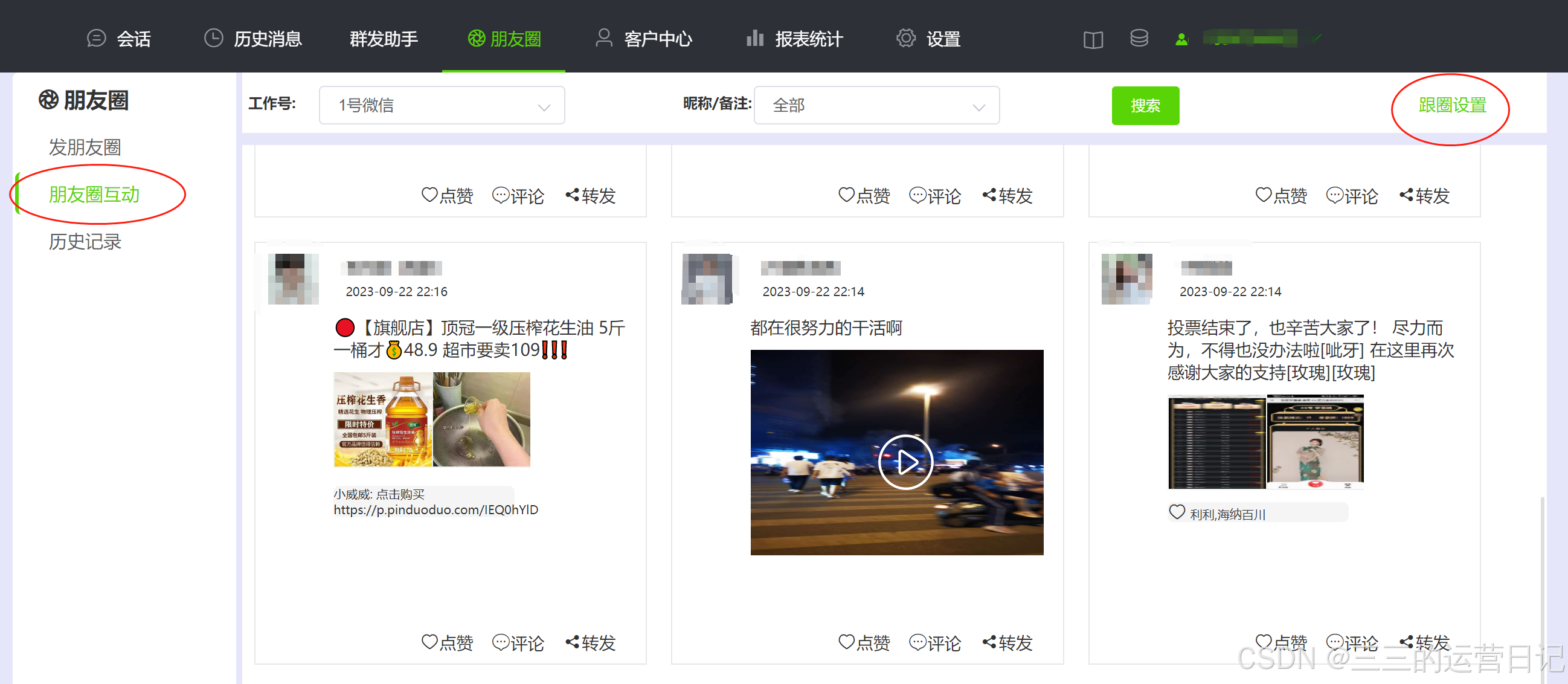Play the night street video

pos(905,462)
